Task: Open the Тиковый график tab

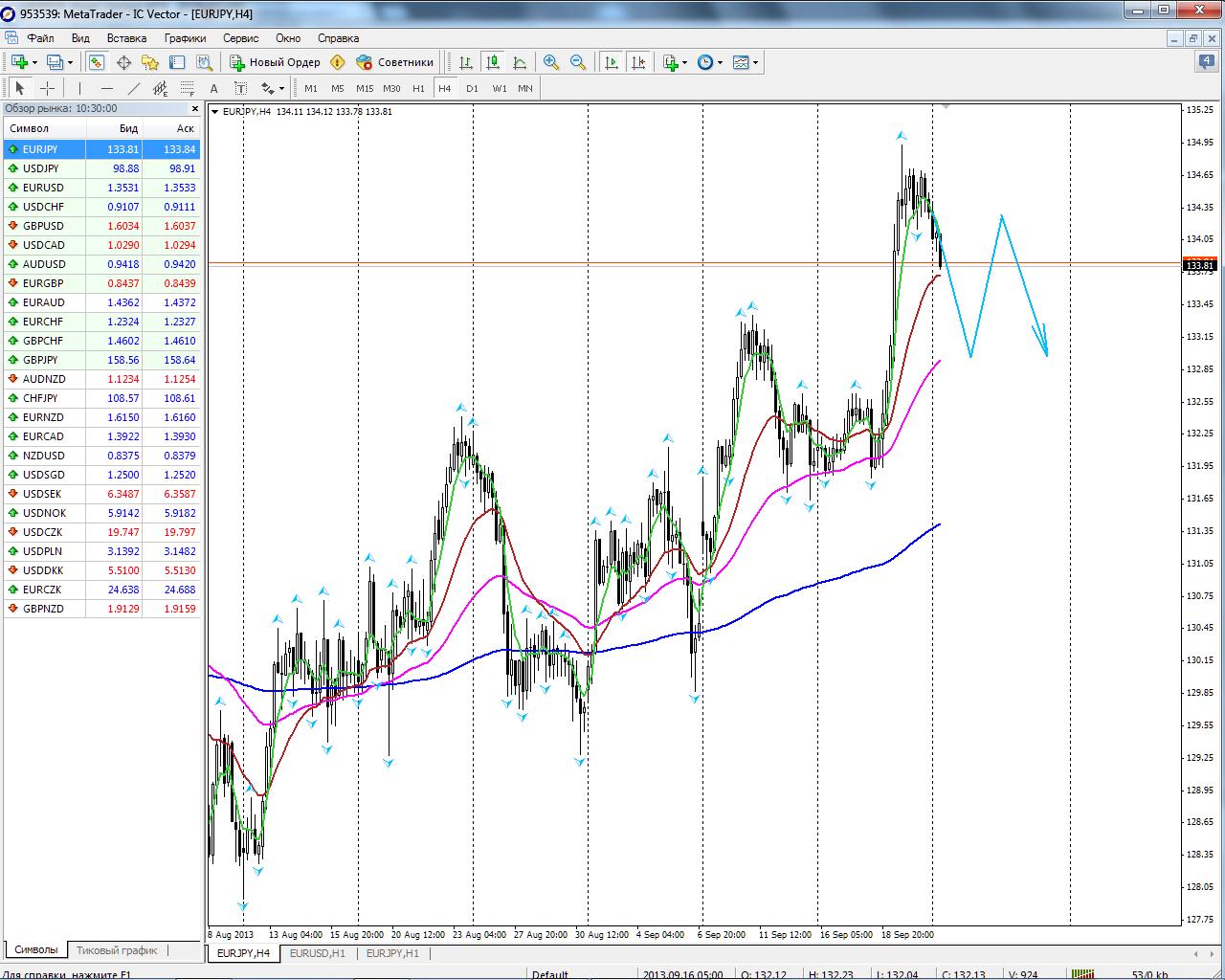Action: [116, 950]
